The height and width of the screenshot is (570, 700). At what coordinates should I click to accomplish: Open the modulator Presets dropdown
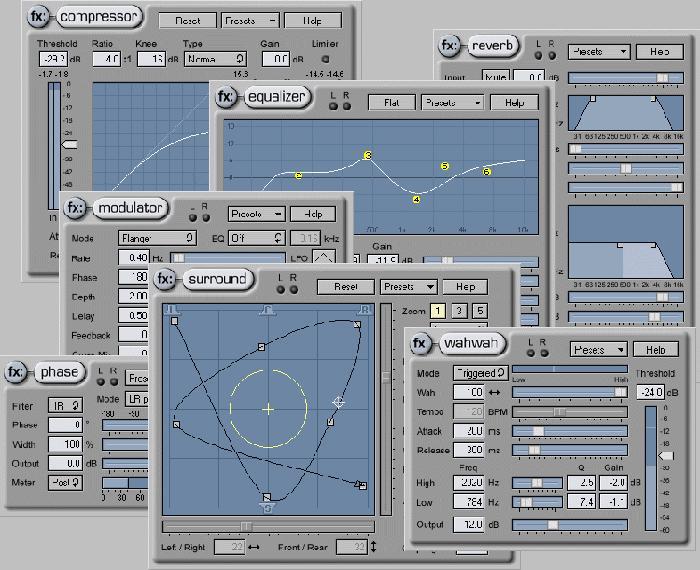click(256, 214)
